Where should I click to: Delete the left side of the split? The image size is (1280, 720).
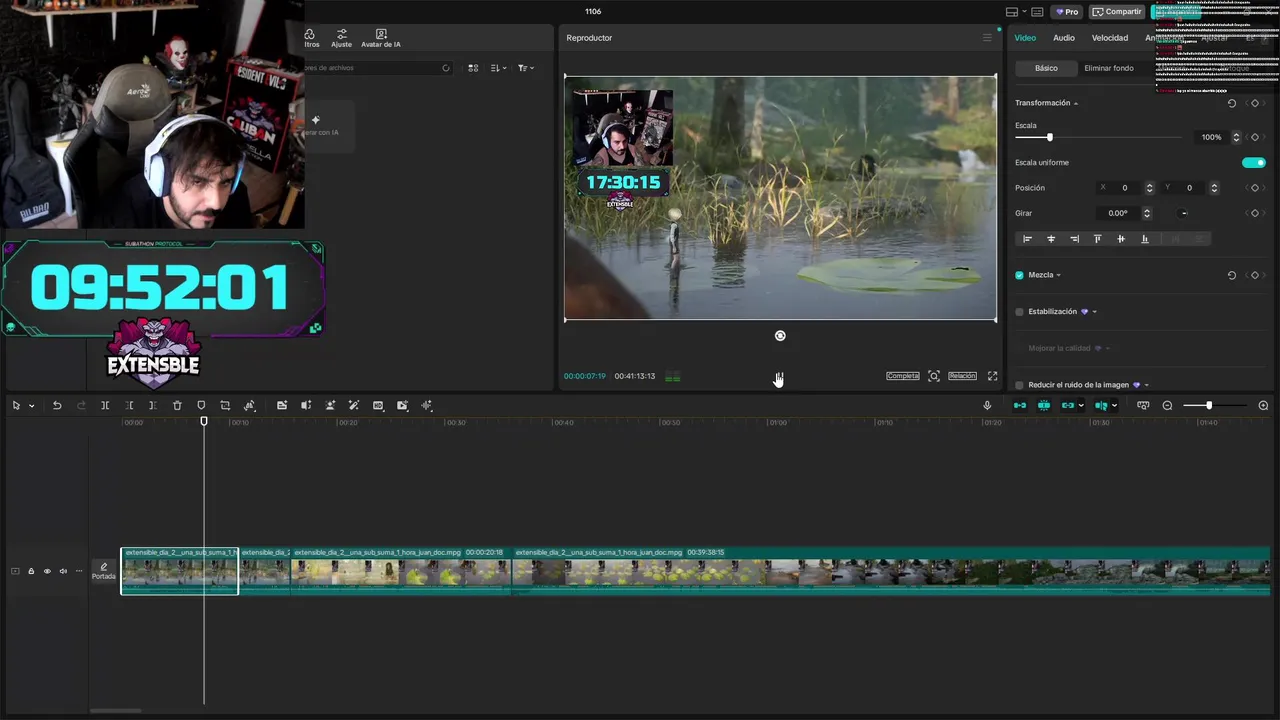(x=129, y=405)
